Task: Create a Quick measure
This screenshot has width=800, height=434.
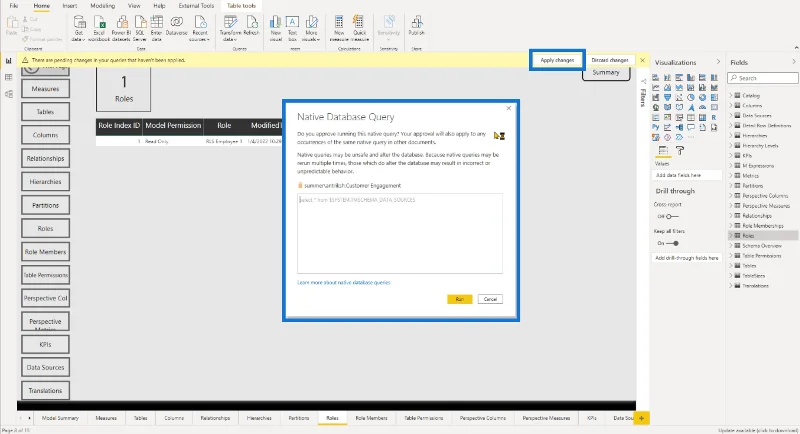Action: click(359, 28)
